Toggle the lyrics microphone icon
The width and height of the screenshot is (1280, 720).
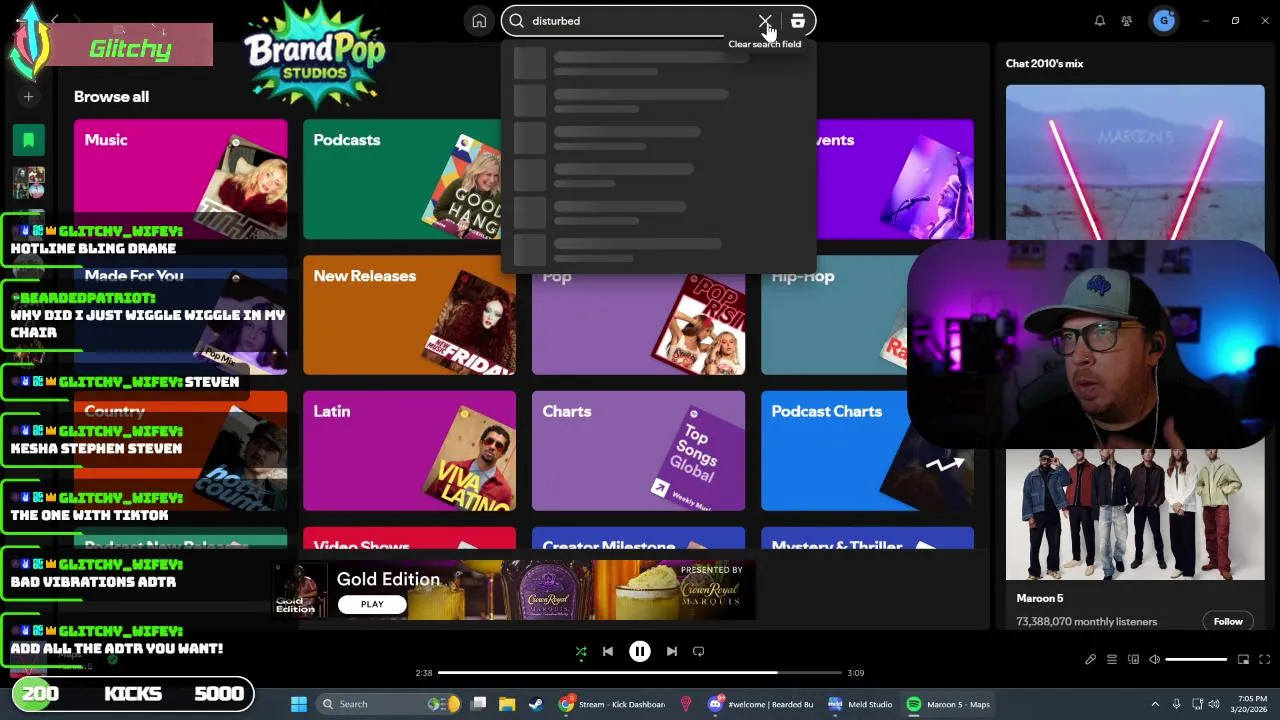[x=1090, y=660]
